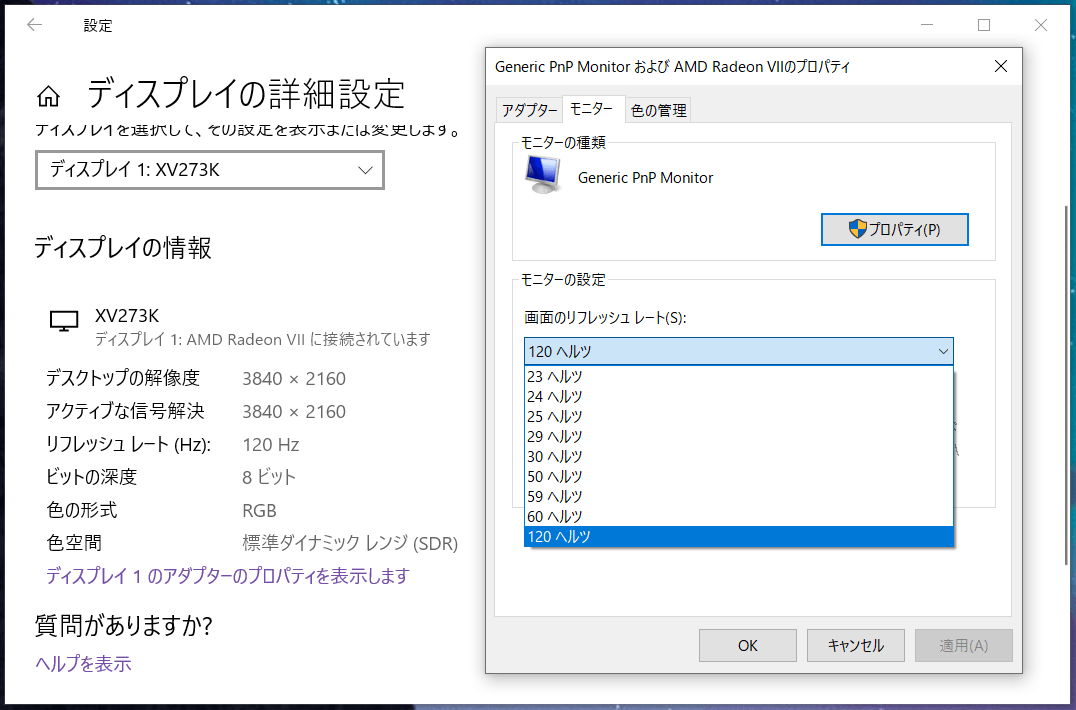
Task: Open Settings home via the house icon
Action: (x=48, y=97)
